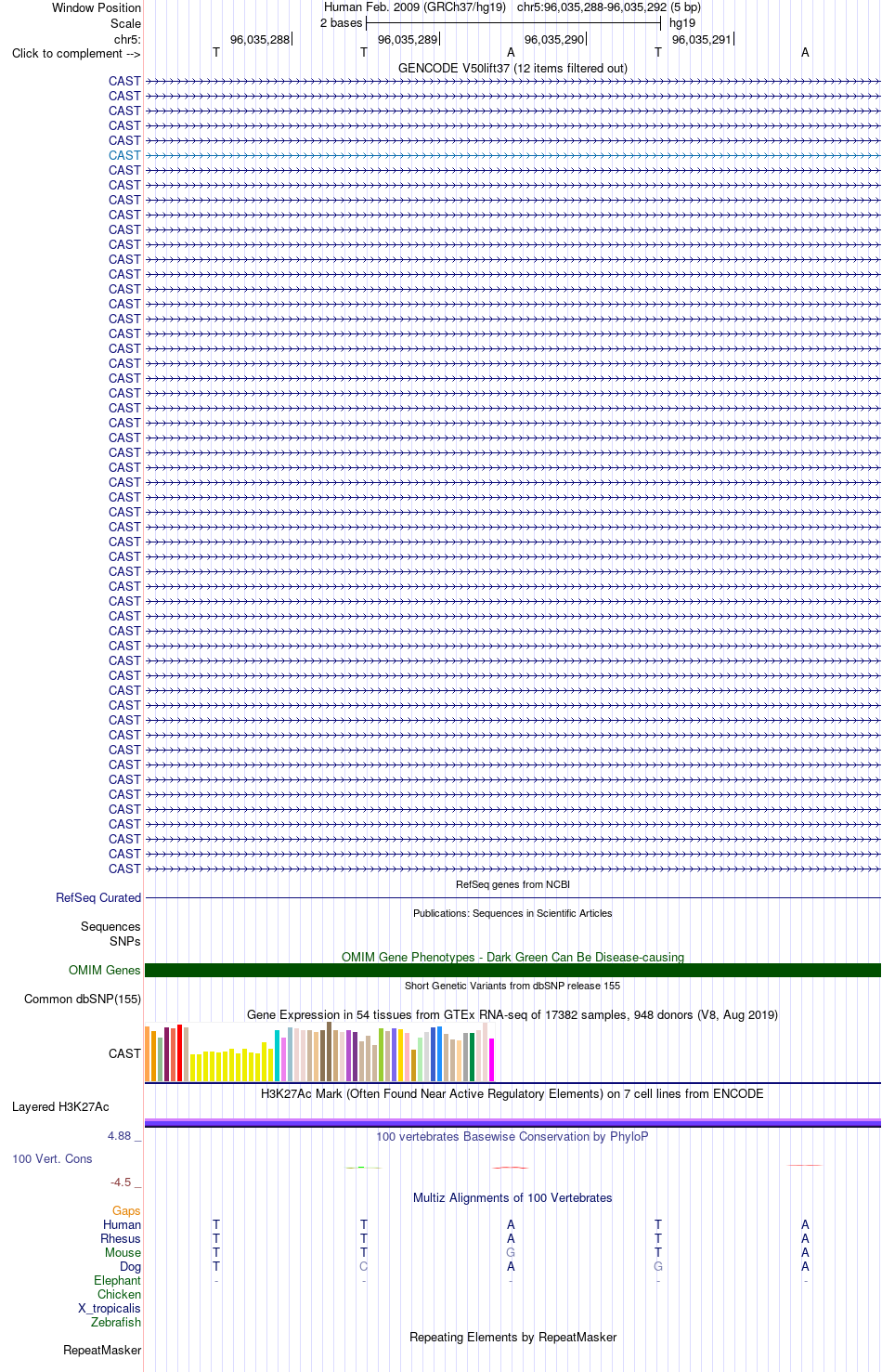Click the SNPs track label
This screenshot has width=882, height=1372.
tap(124, 941)
